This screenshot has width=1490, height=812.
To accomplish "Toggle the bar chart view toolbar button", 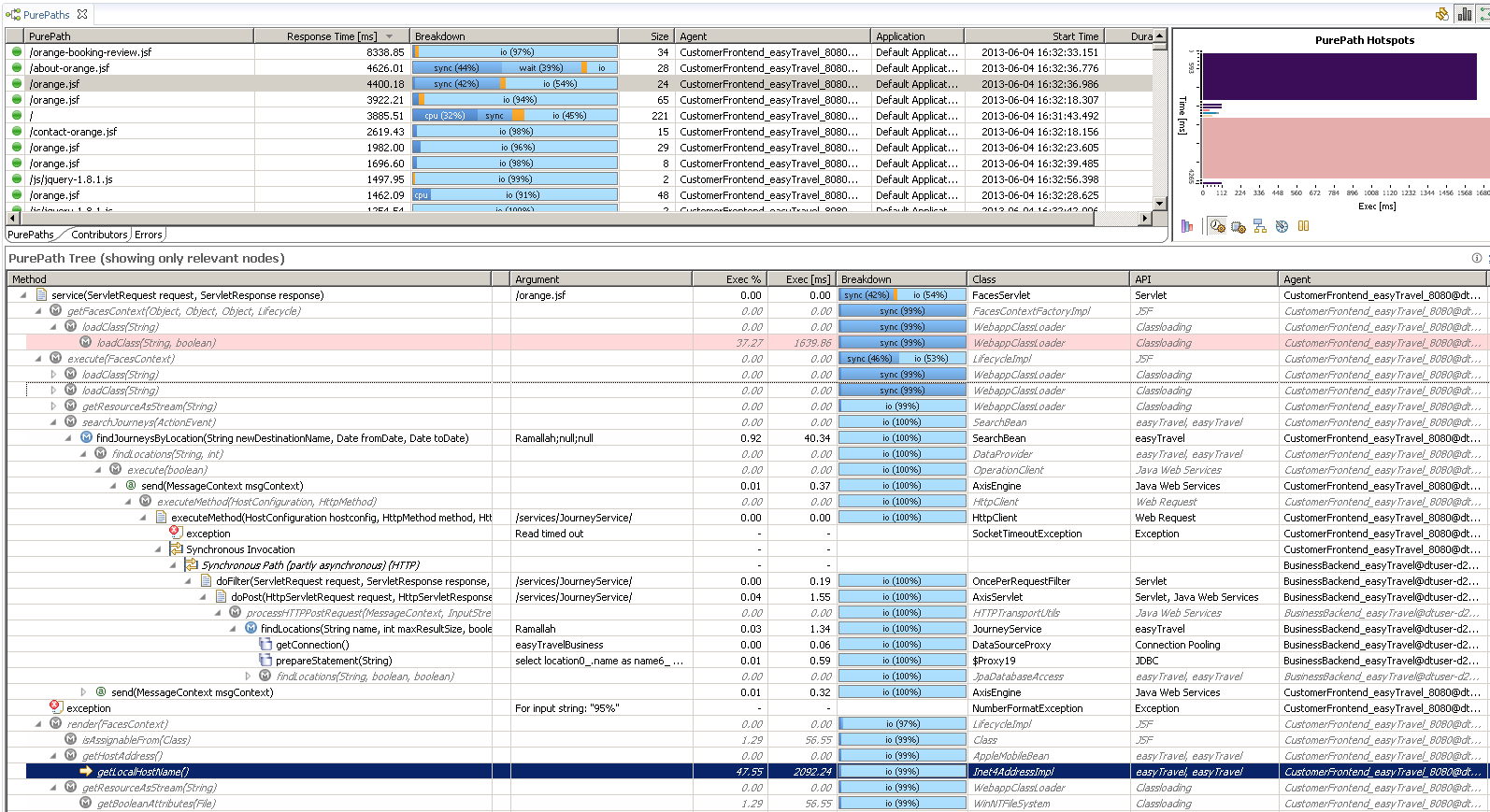I will [x=1465, y=14].
